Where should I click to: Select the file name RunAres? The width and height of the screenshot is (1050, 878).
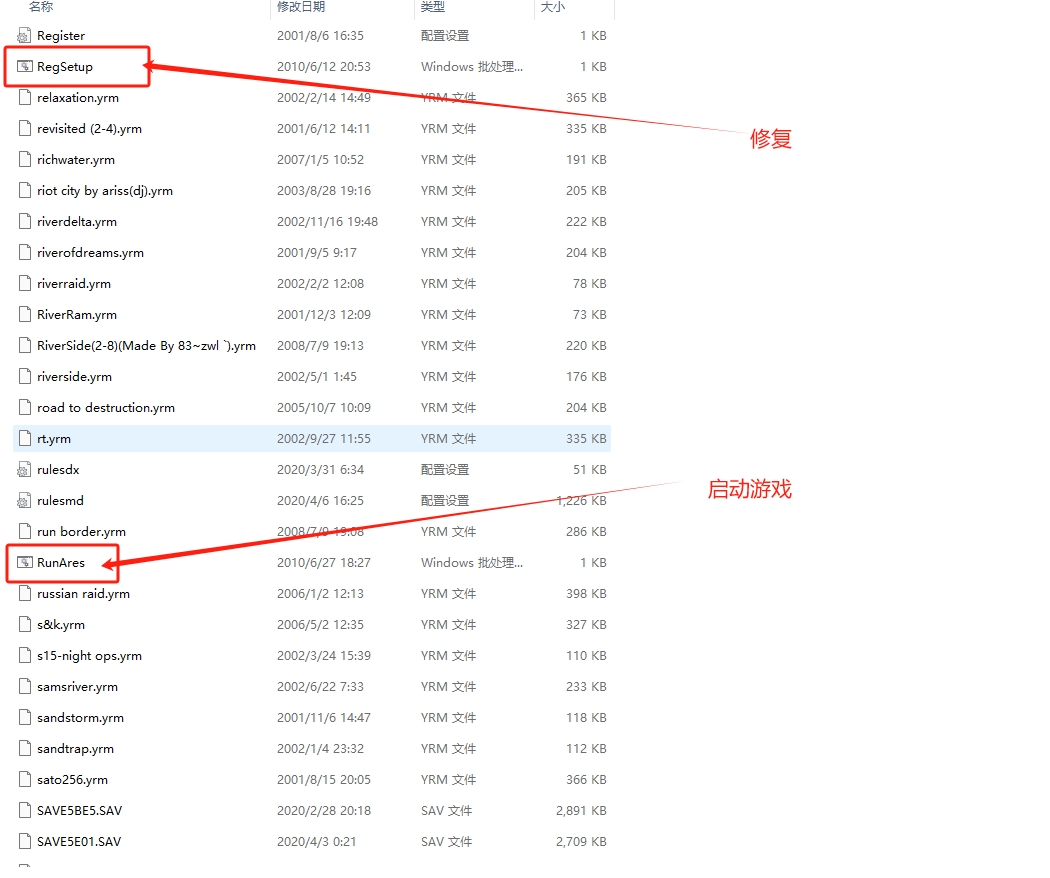click(61, 563)
